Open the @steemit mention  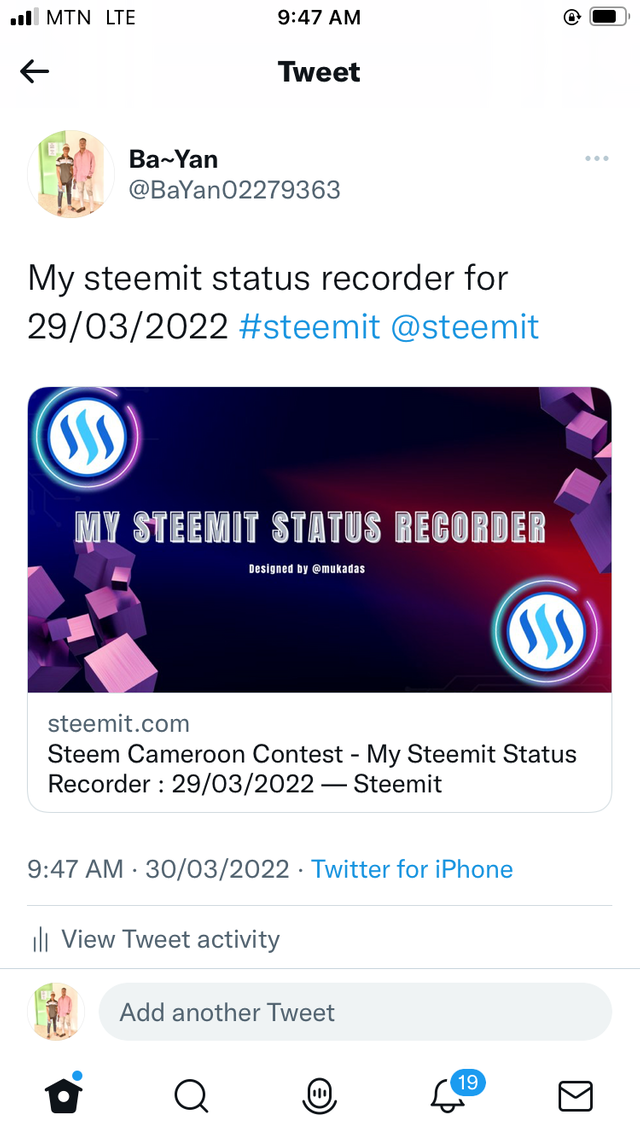point(464,326)
